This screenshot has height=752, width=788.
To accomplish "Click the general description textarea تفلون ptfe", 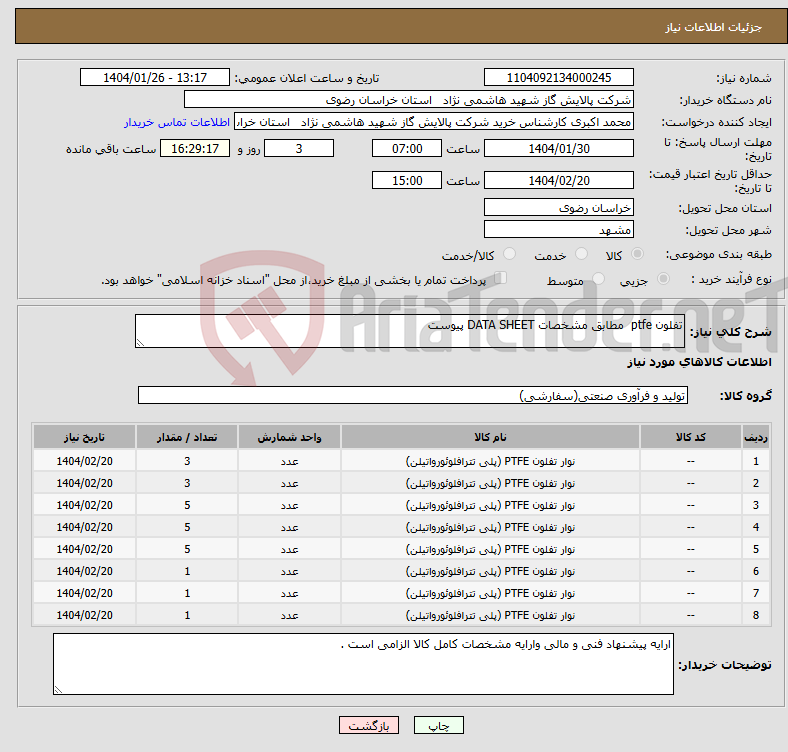I will tap(410, 331).
